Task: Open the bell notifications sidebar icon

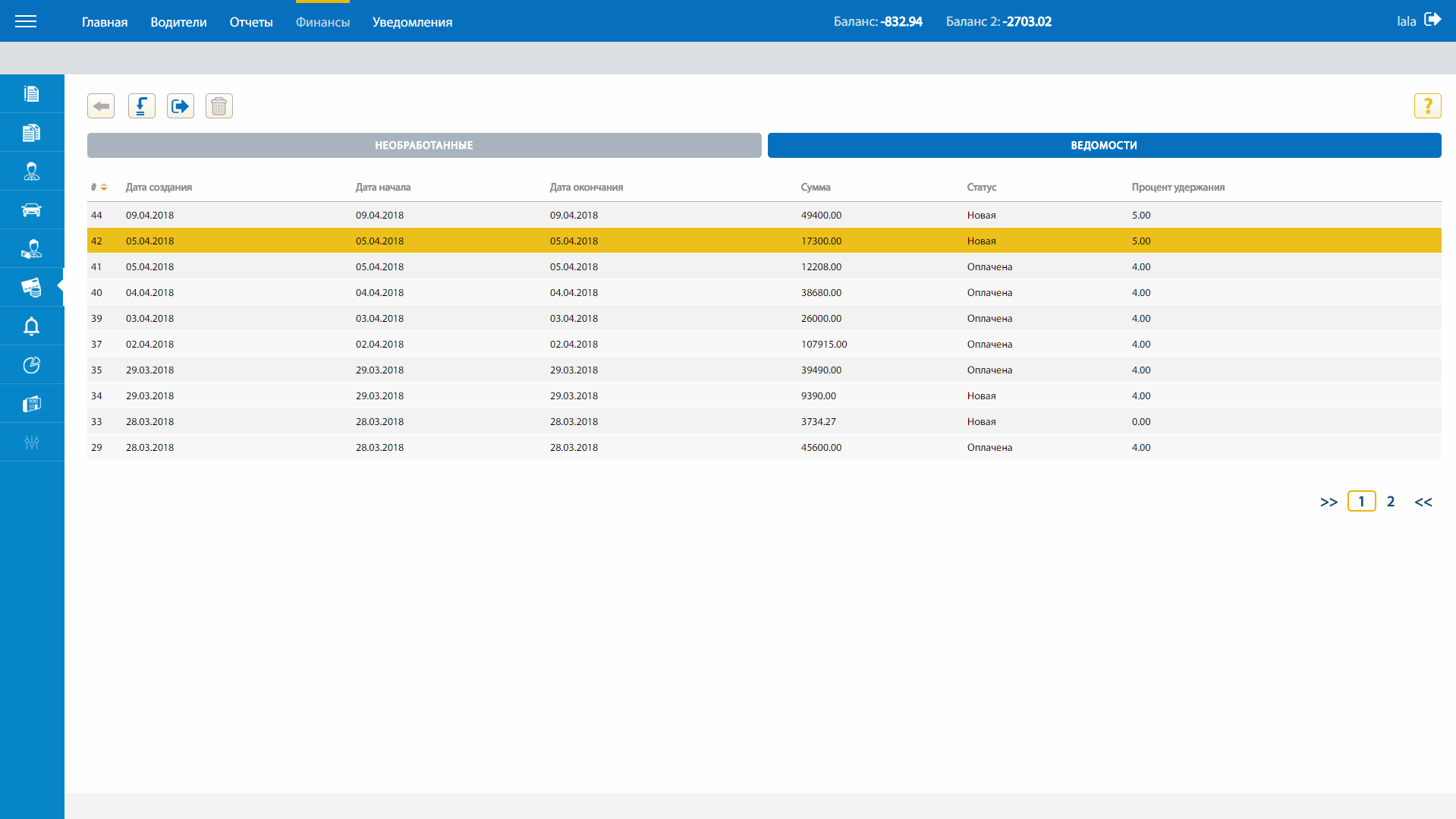Action: 32,326
